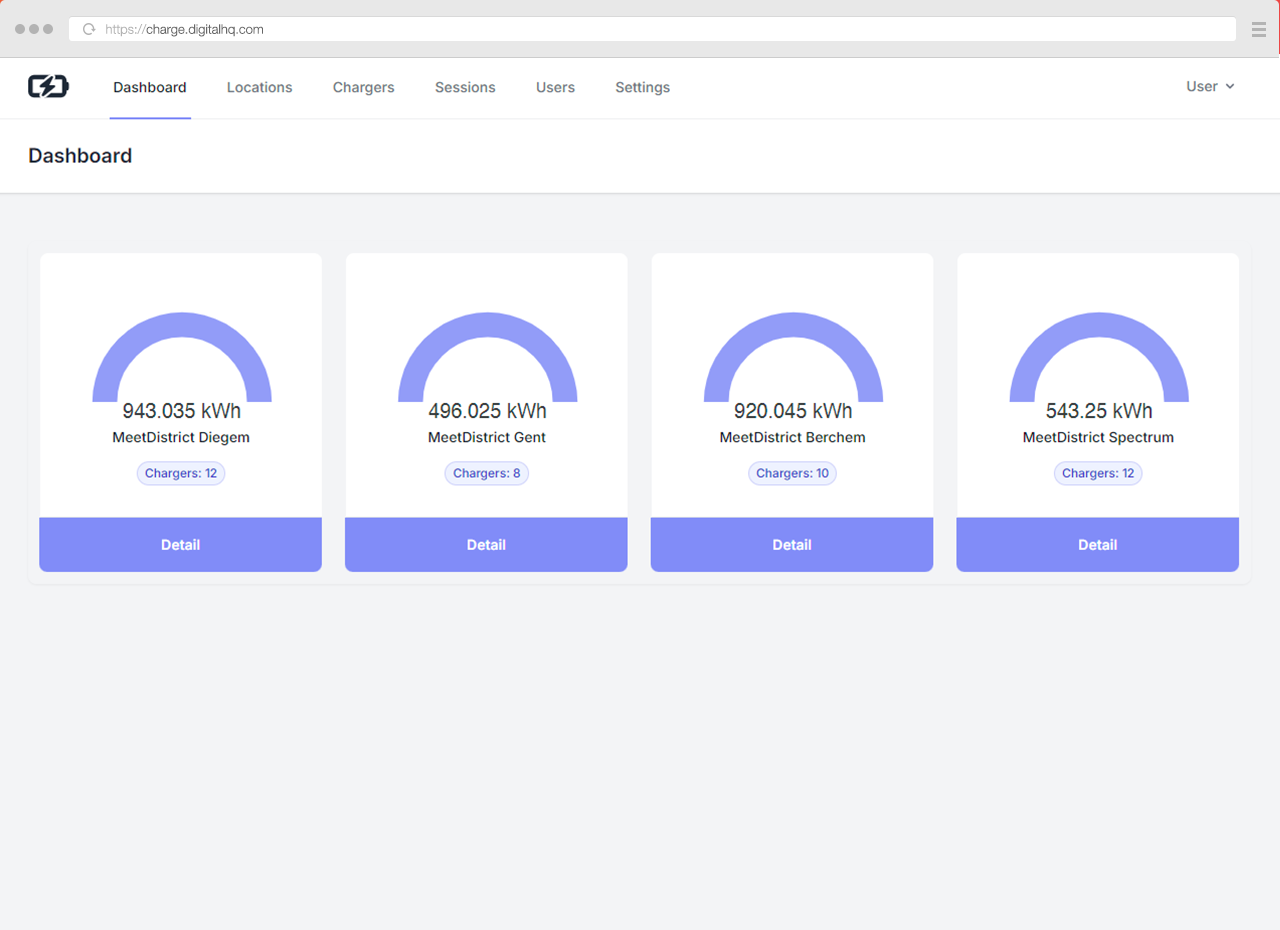Open the Sessions tab

tap(465, 88)
